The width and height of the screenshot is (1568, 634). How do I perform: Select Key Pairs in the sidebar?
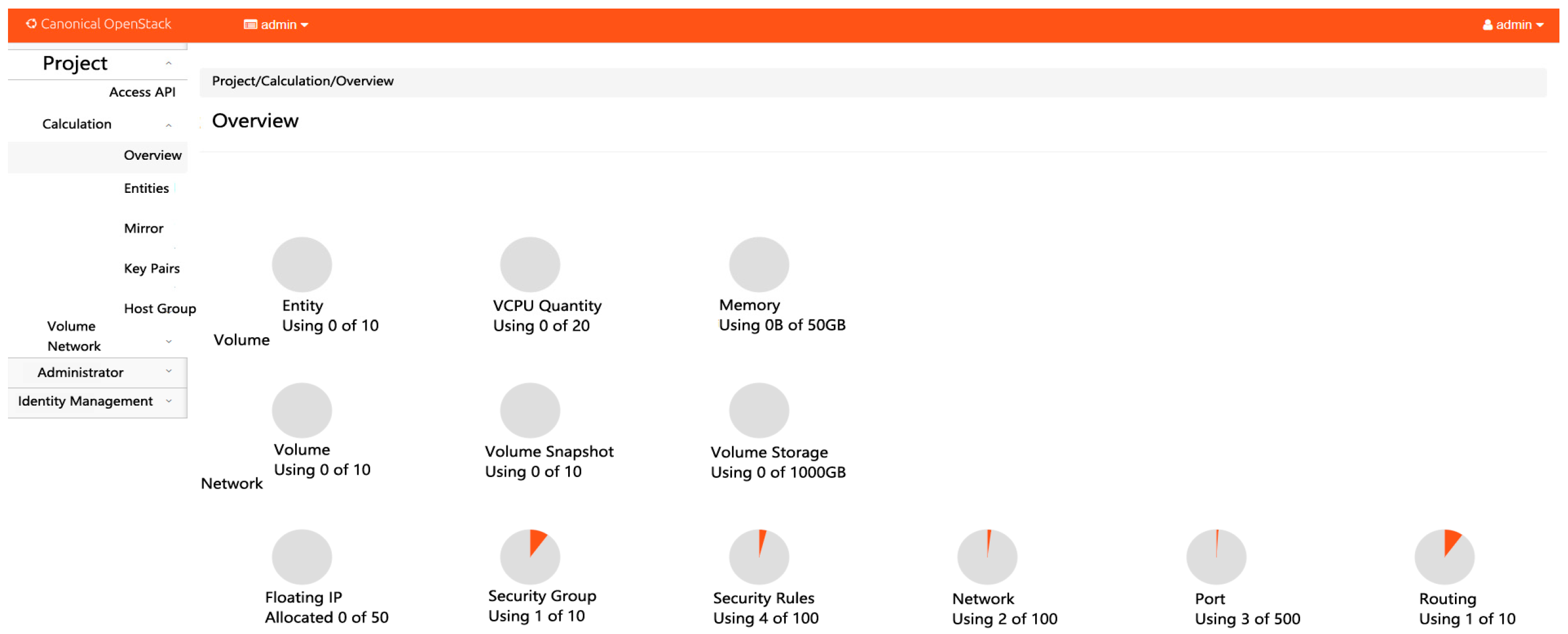(151, 268)
